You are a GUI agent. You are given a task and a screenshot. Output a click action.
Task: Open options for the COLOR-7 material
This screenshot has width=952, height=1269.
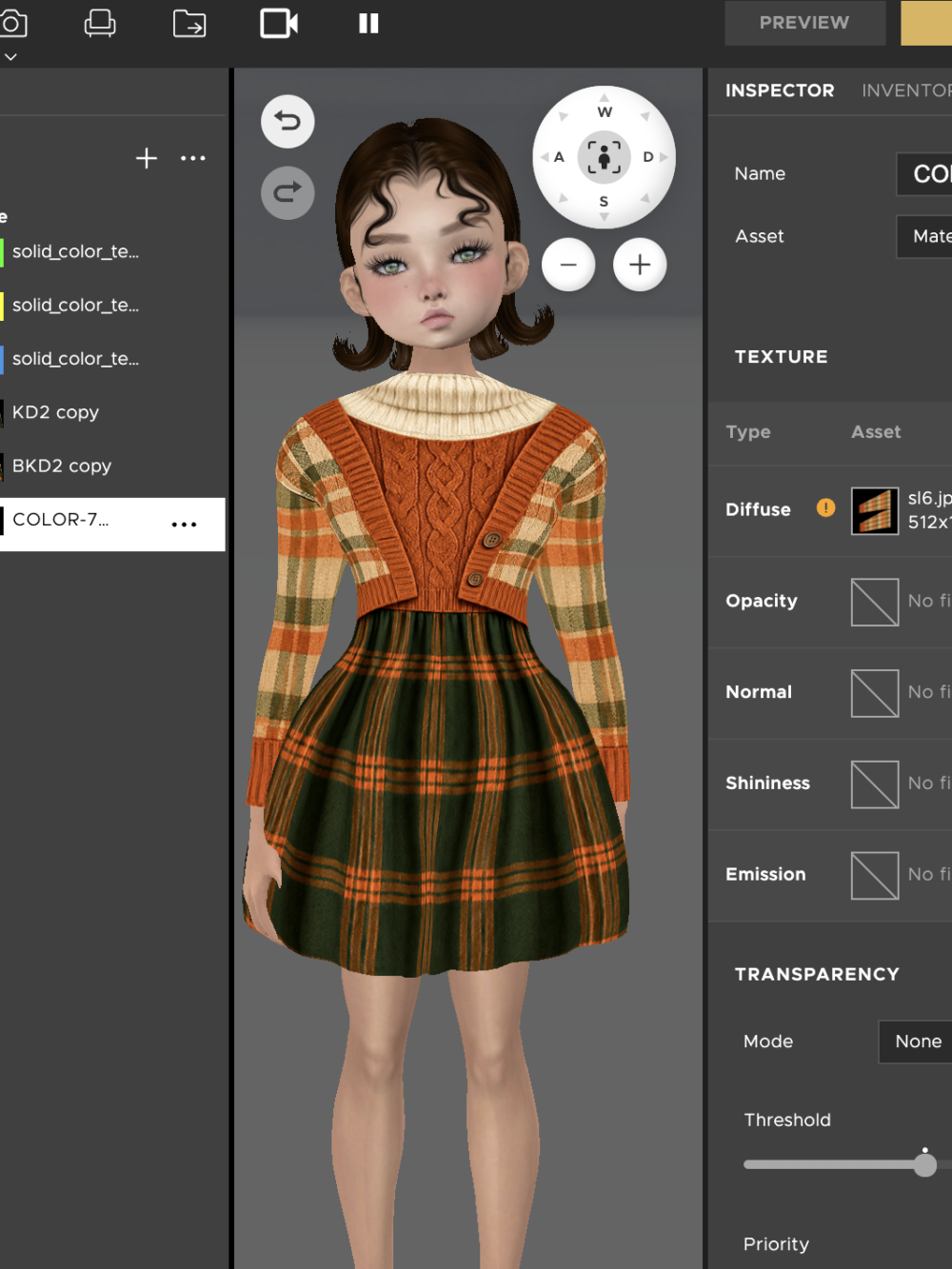click(184, 525)
